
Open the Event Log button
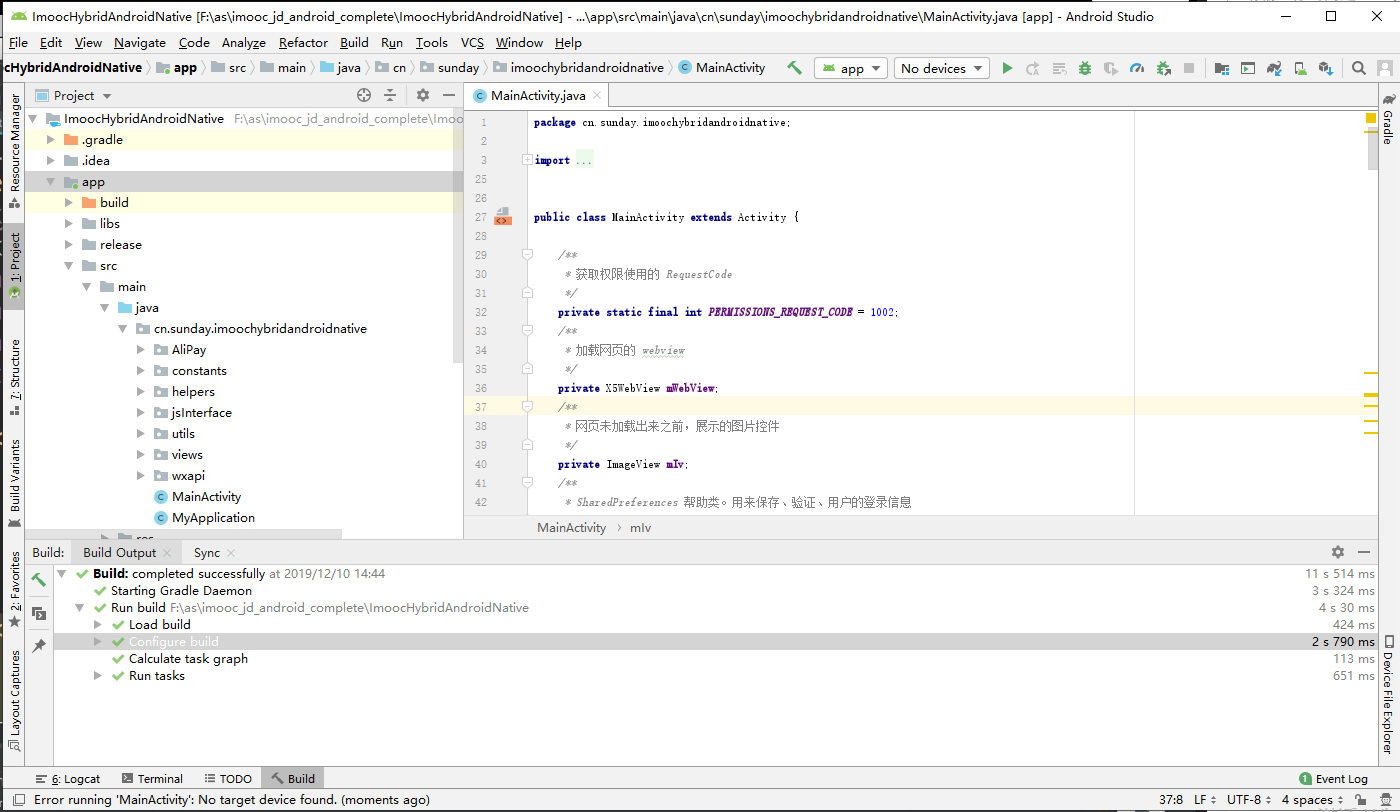(x=1333, y=778)
